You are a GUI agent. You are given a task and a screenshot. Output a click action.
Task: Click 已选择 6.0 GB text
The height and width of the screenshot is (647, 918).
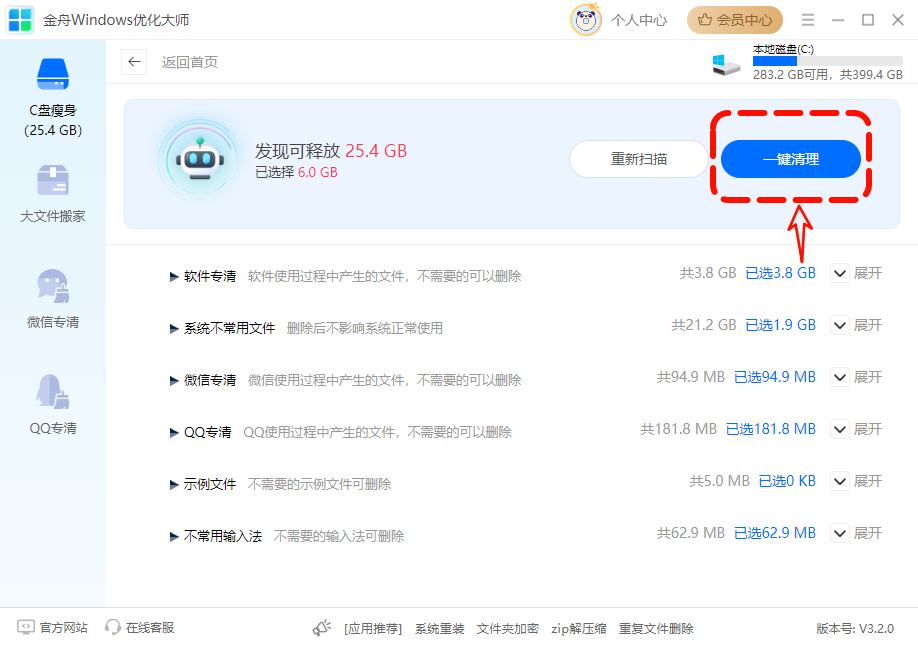296,172
